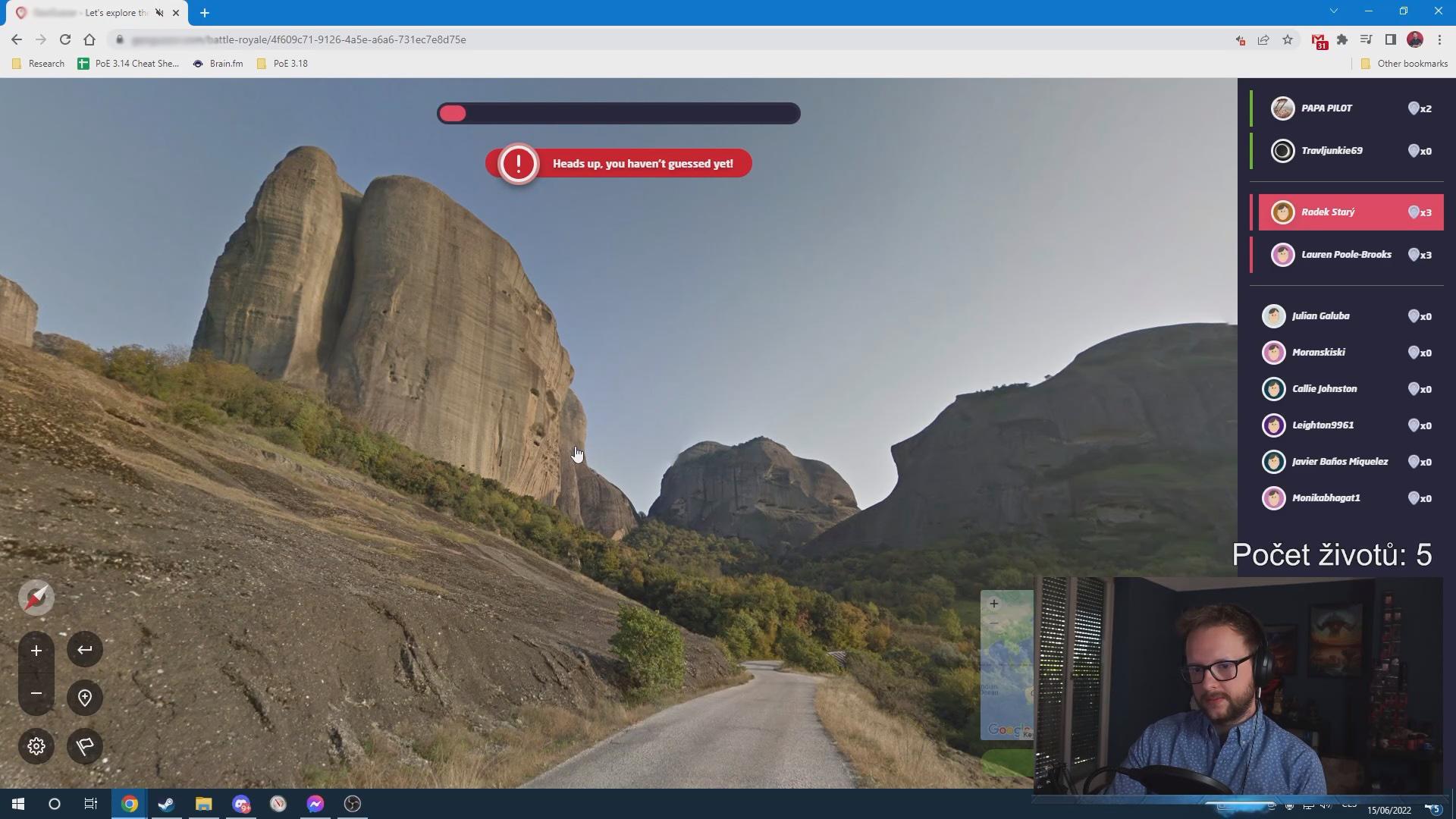Click the Brain.fm bookmark link
Image resolution: width=1456 pixels, height=819 pixels.
(218, 64)
